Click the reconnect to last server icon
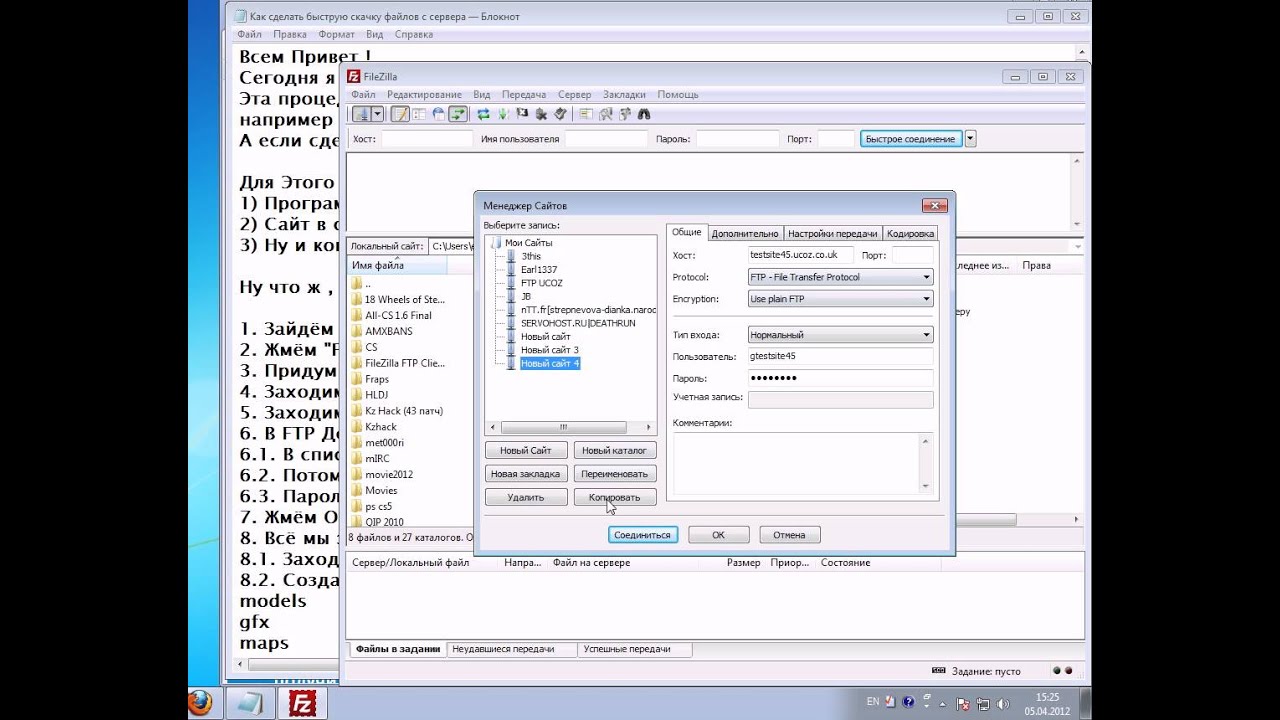Viewport: 1280px width, 720px height. 560,114
